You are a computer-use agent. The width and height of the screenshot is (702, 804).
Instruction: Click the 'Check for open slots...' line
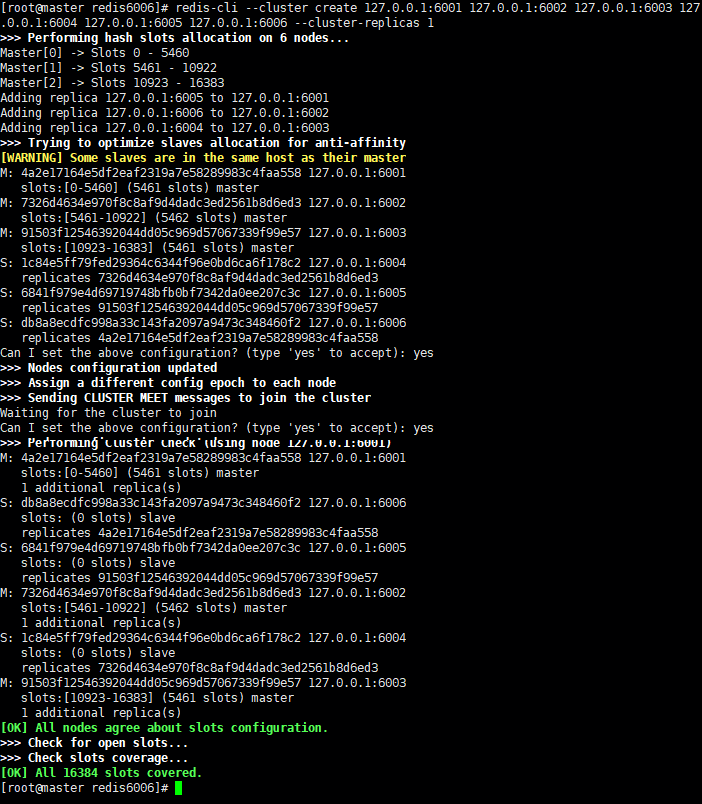coord(94,743)
